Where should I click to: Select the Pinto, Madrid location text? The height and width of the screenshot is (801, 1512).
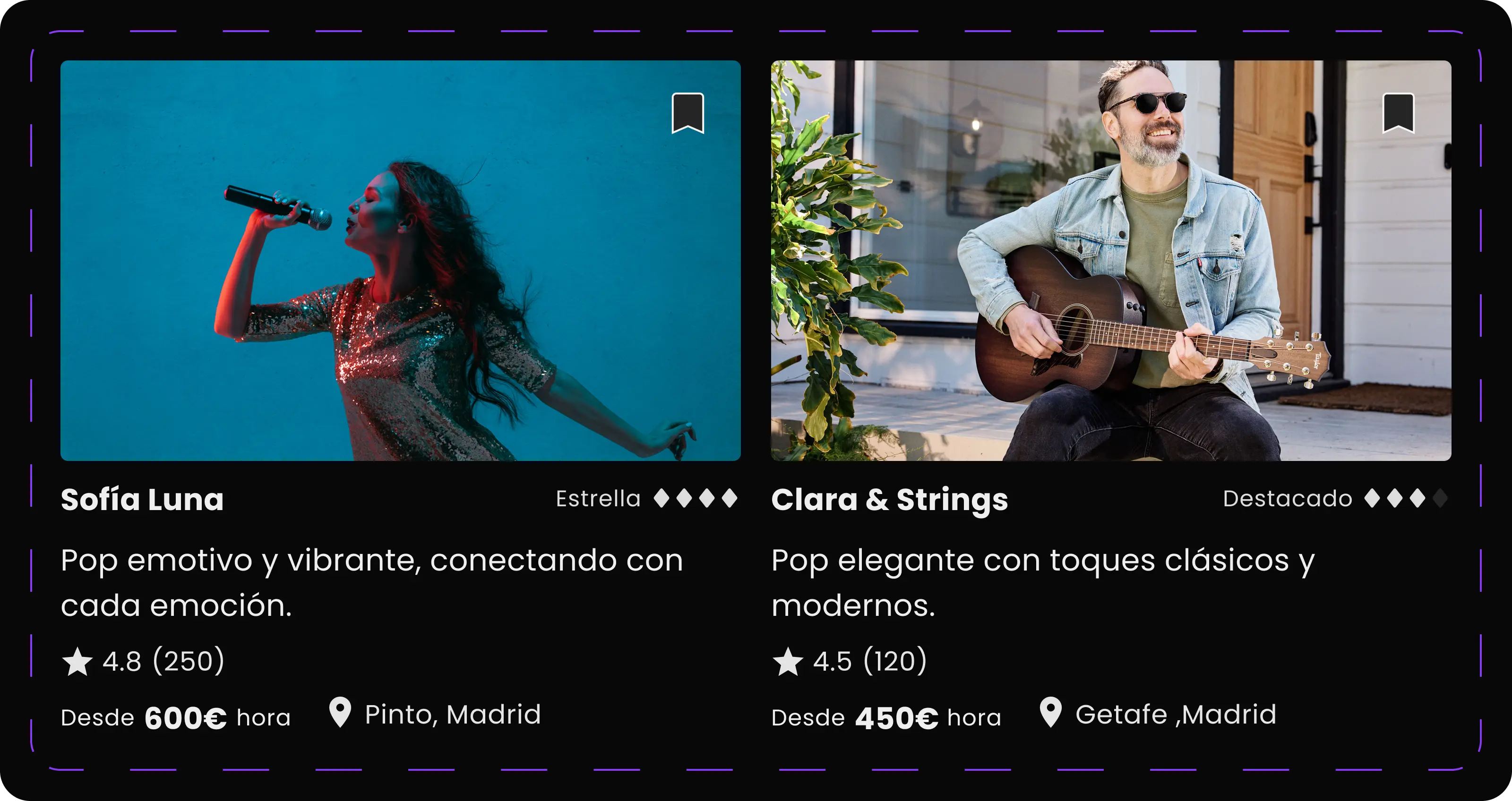pyautogui.click(x=453, y=715)
